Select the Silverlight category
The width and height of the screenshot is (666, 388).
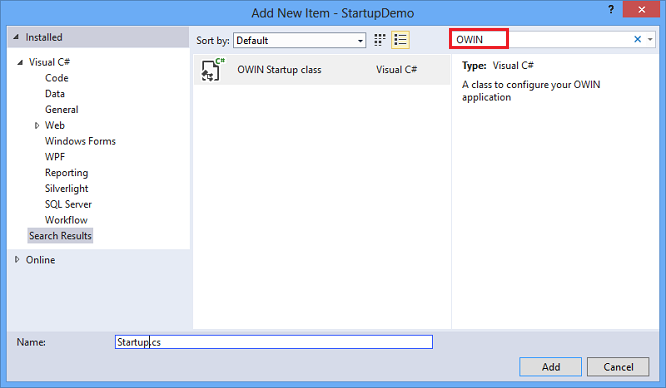coord(67,189)
